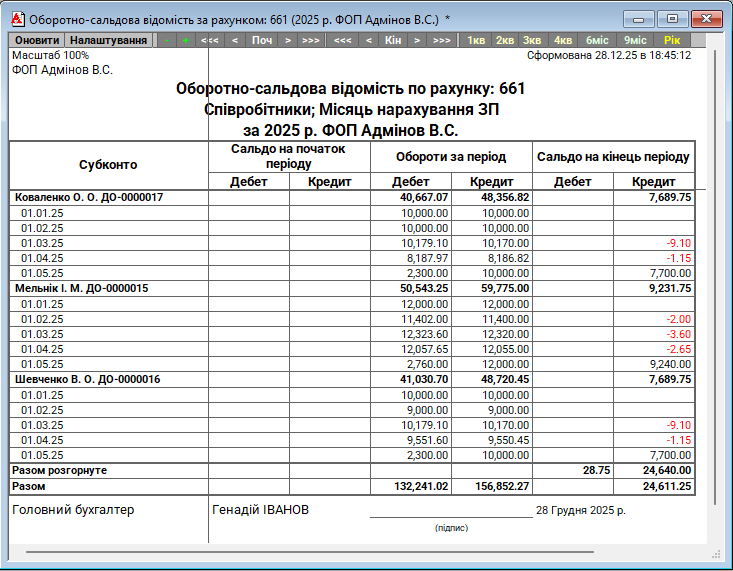Select the Рік yearly period

(671, 40)
